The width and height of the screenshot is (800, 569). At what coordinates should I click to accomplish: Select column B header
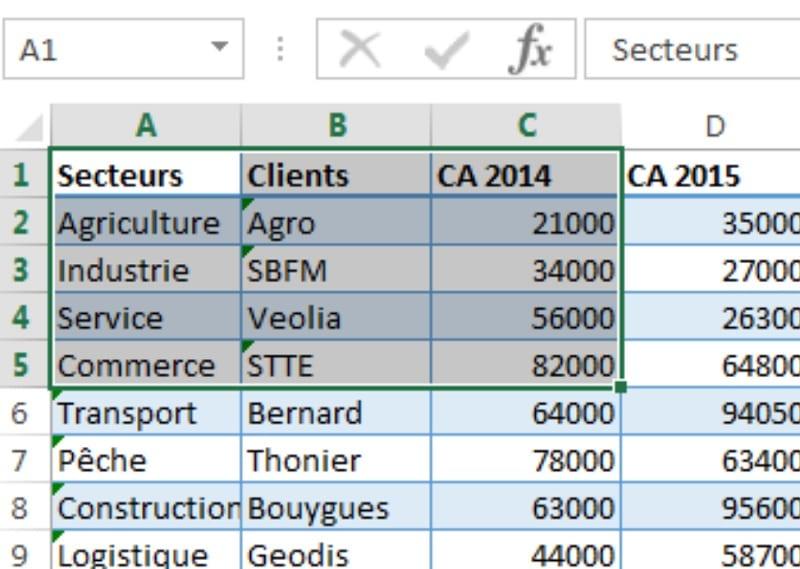[337, 125]
